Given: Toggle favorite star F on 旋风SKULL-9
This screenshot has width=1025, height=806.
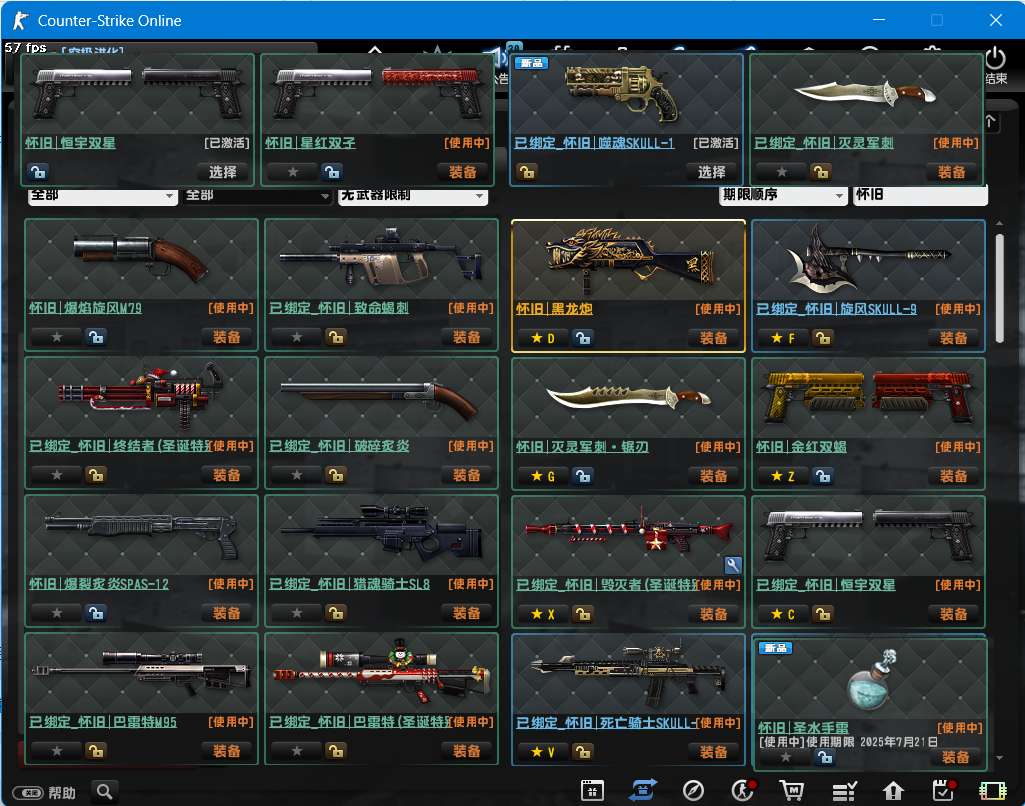Looking at the screenshot, I should 782,338.
